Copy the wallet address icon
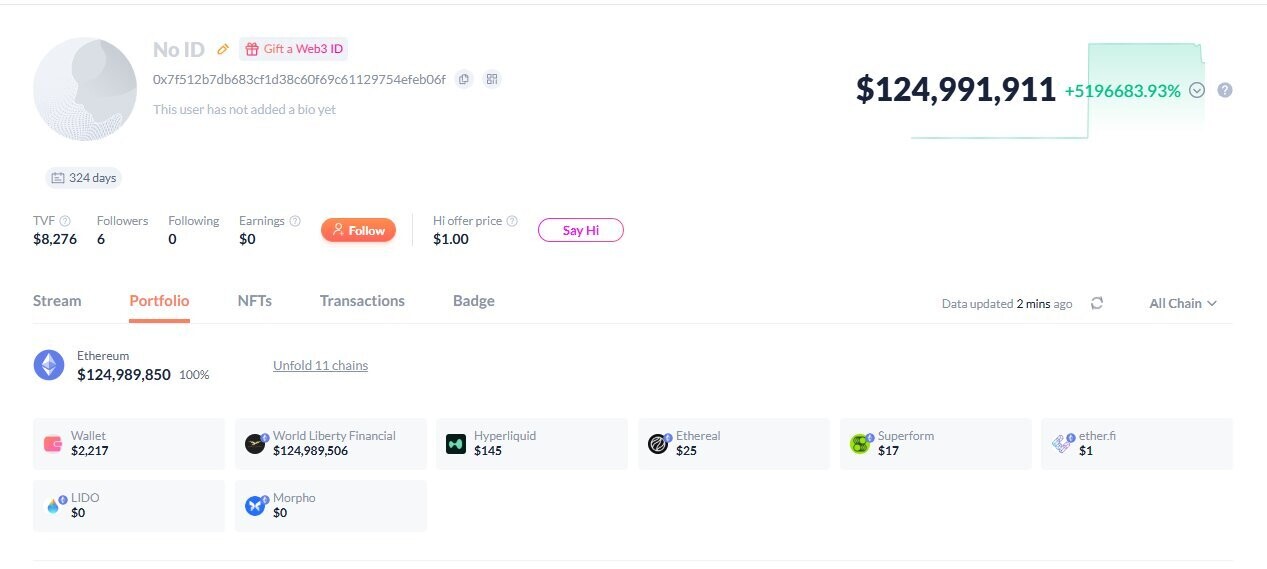This screenshot has width=1267, height=569. point(463,79)
